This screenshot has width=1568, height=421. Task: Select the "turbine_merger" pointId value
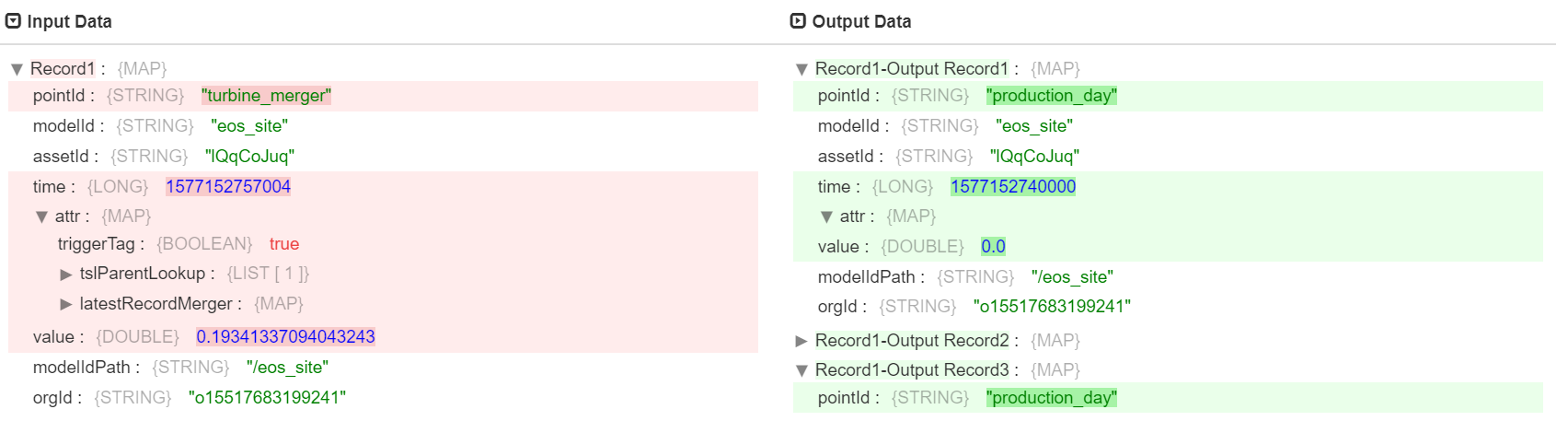click(x=266, y=96)
